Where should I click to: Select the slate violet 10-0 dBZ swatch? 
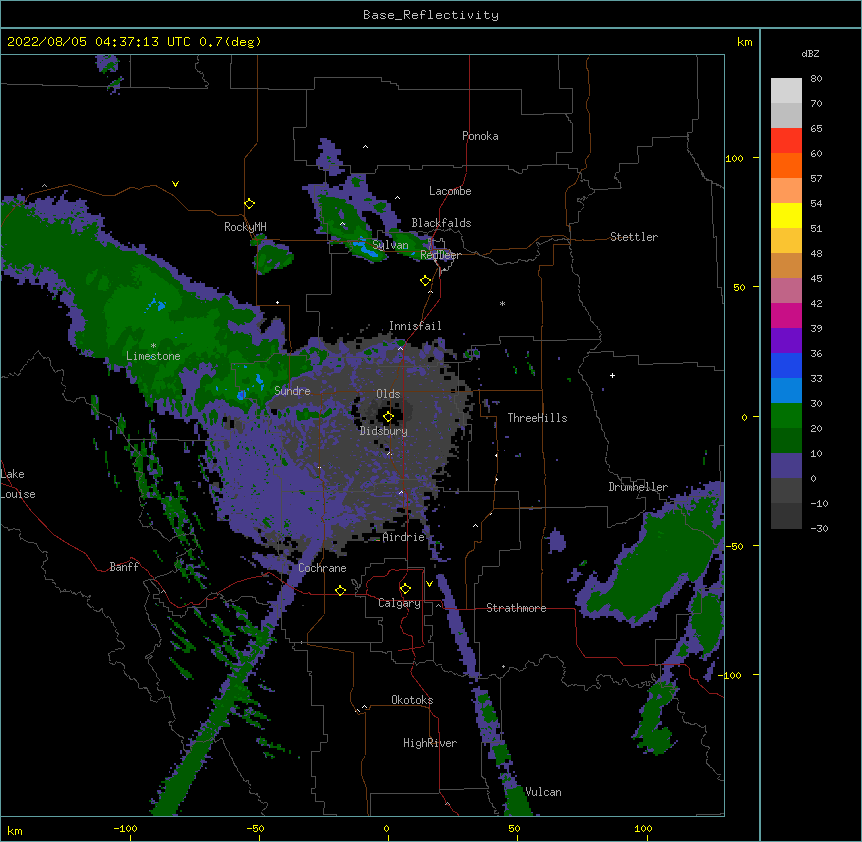[786, 466]
